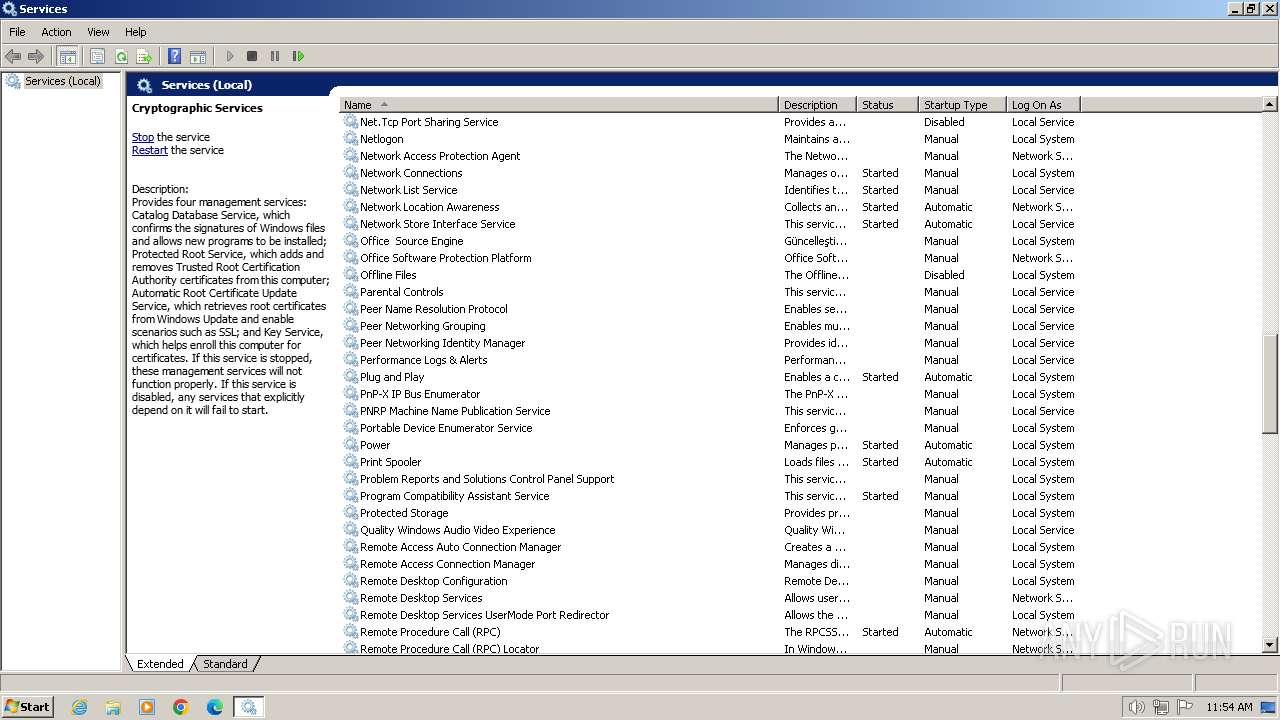This screenshot has height=720, width=1280.
Task: Open Properties via toolbar icon
Action: 97,56
